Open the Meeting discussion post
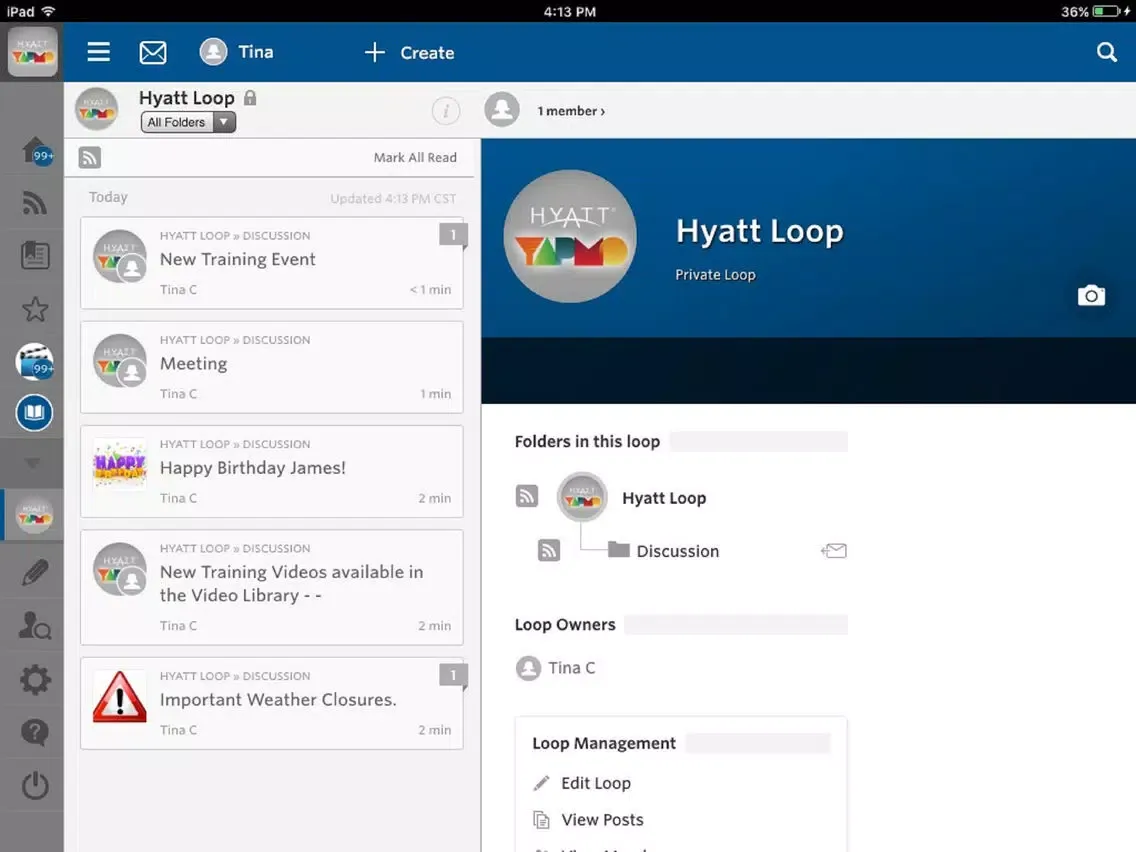The width and height of the screenshot is (1136, 852). pos(272,367)
